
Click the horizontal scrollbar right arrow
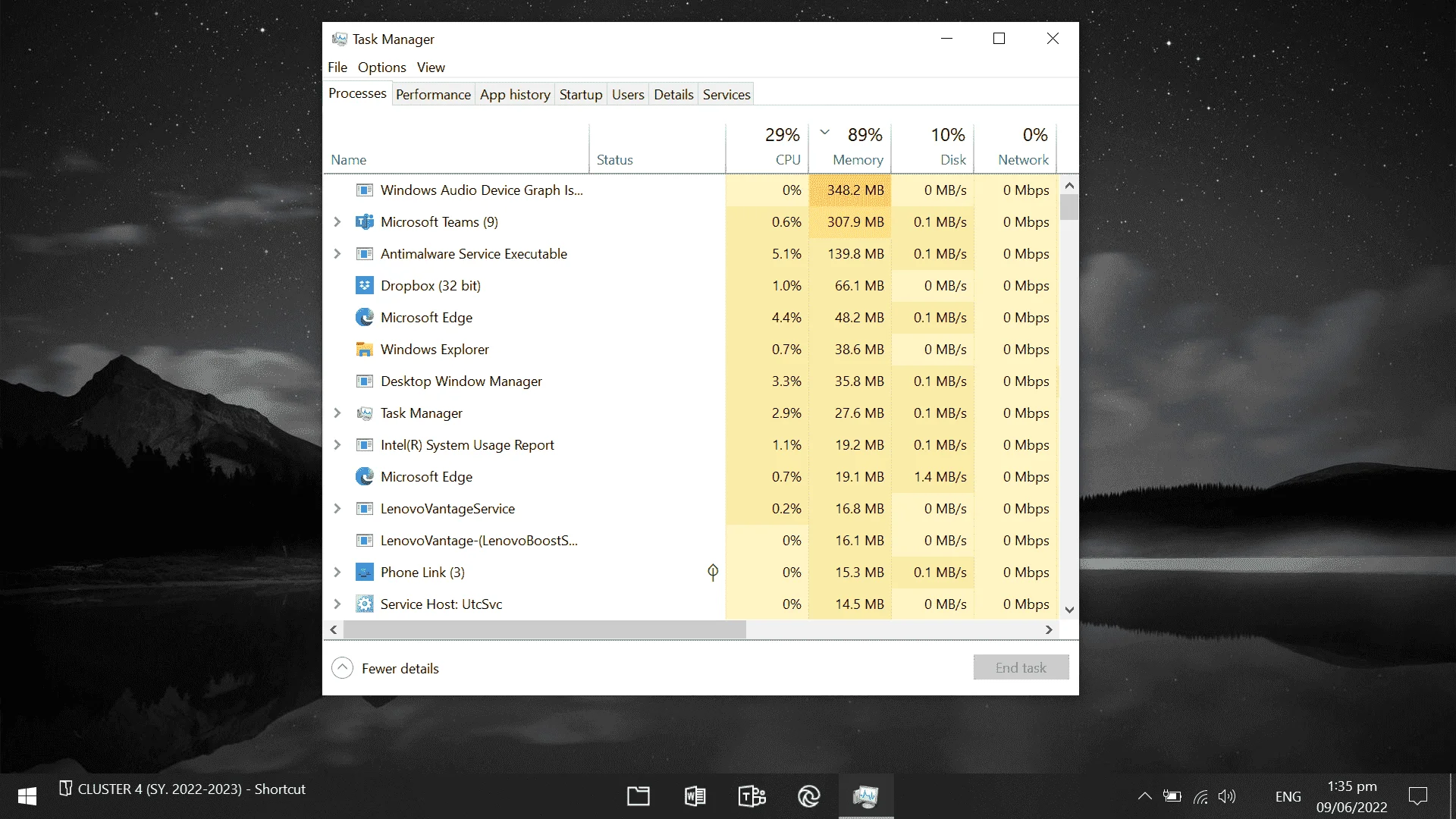[1049, 630]
